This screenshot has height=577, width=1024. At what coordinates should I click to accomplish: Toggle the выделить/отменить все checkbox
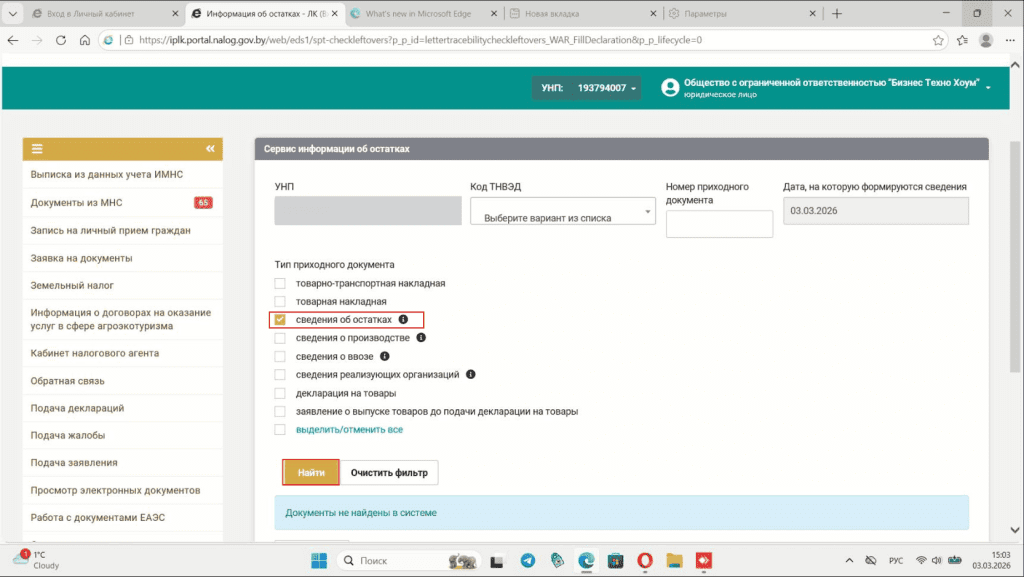click(x=280, y=429)
